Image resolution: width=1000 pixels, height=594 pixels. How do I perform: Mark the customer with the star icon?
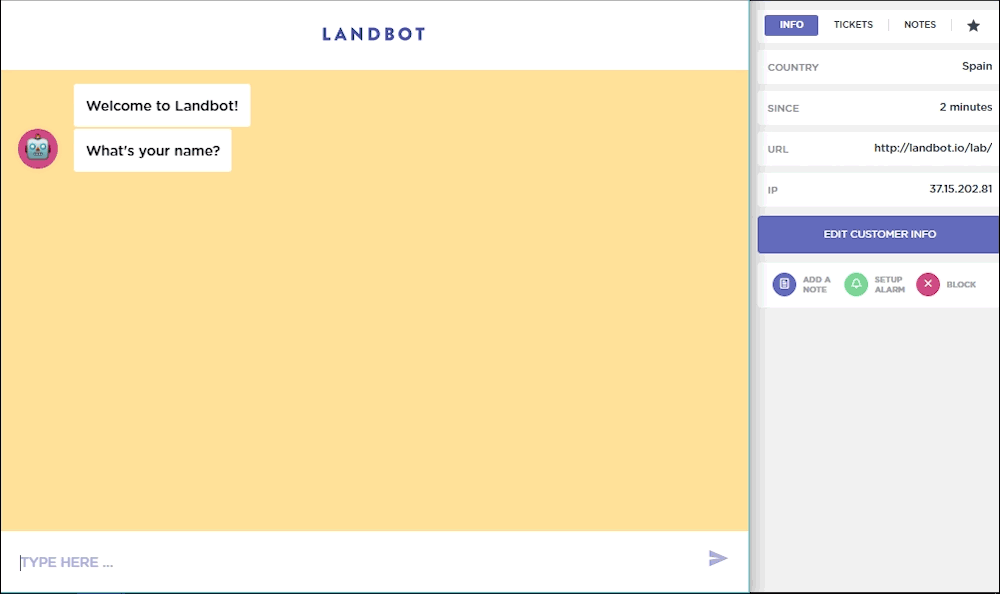point(973,26)
